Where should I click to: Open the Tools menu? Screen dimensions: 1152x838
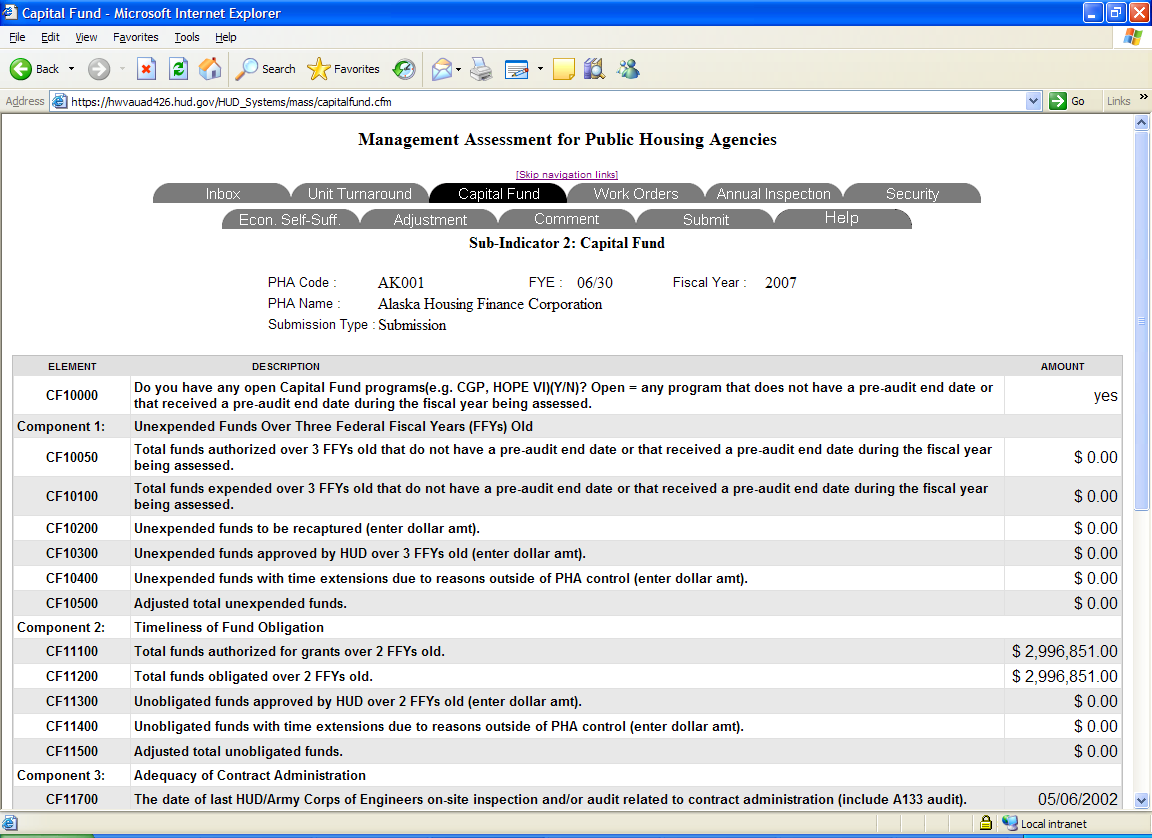(187, 37)
